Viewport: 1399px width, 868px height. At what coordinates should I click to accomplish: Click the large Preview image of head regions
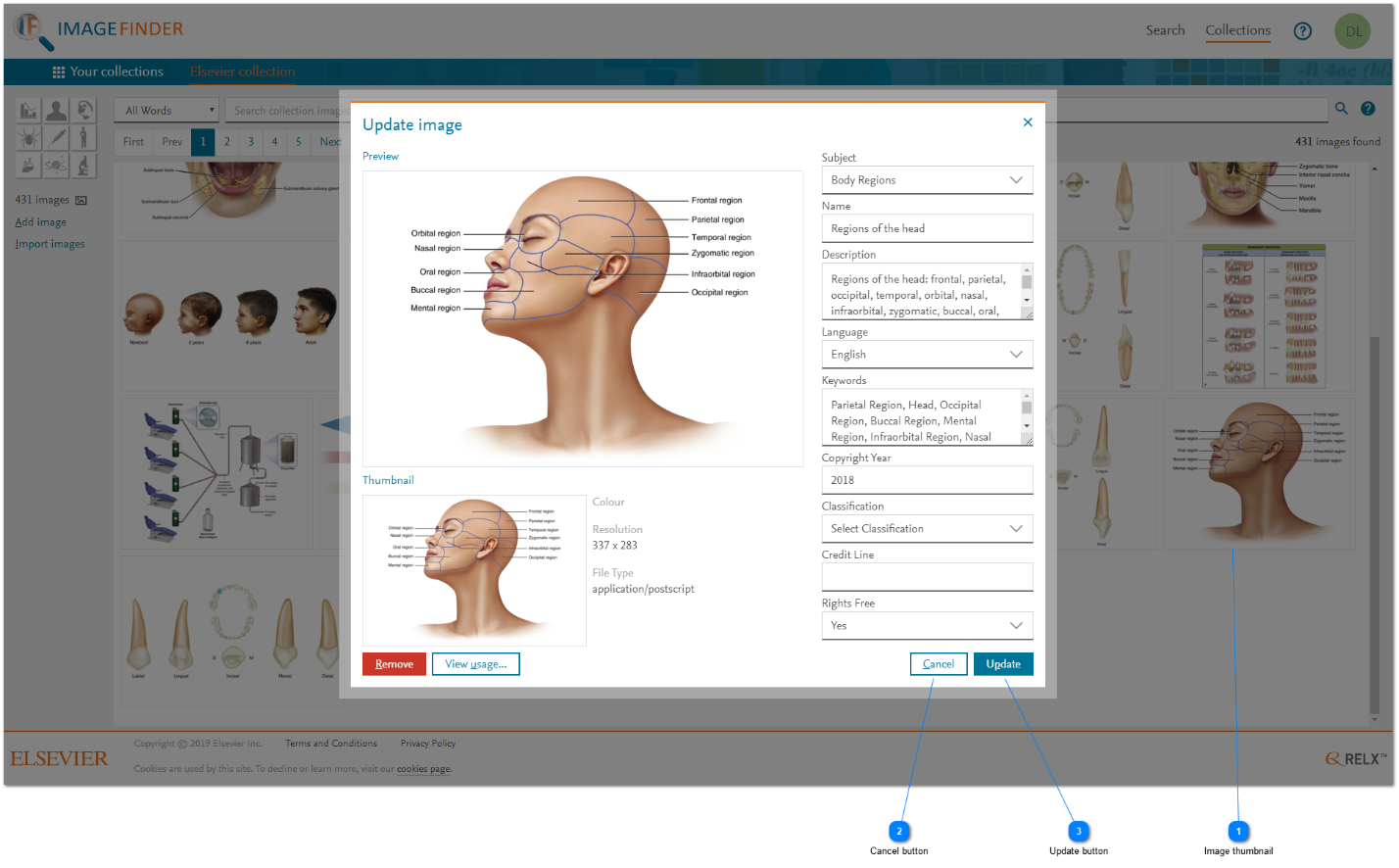pyautogui.click(x=583, y=319)
